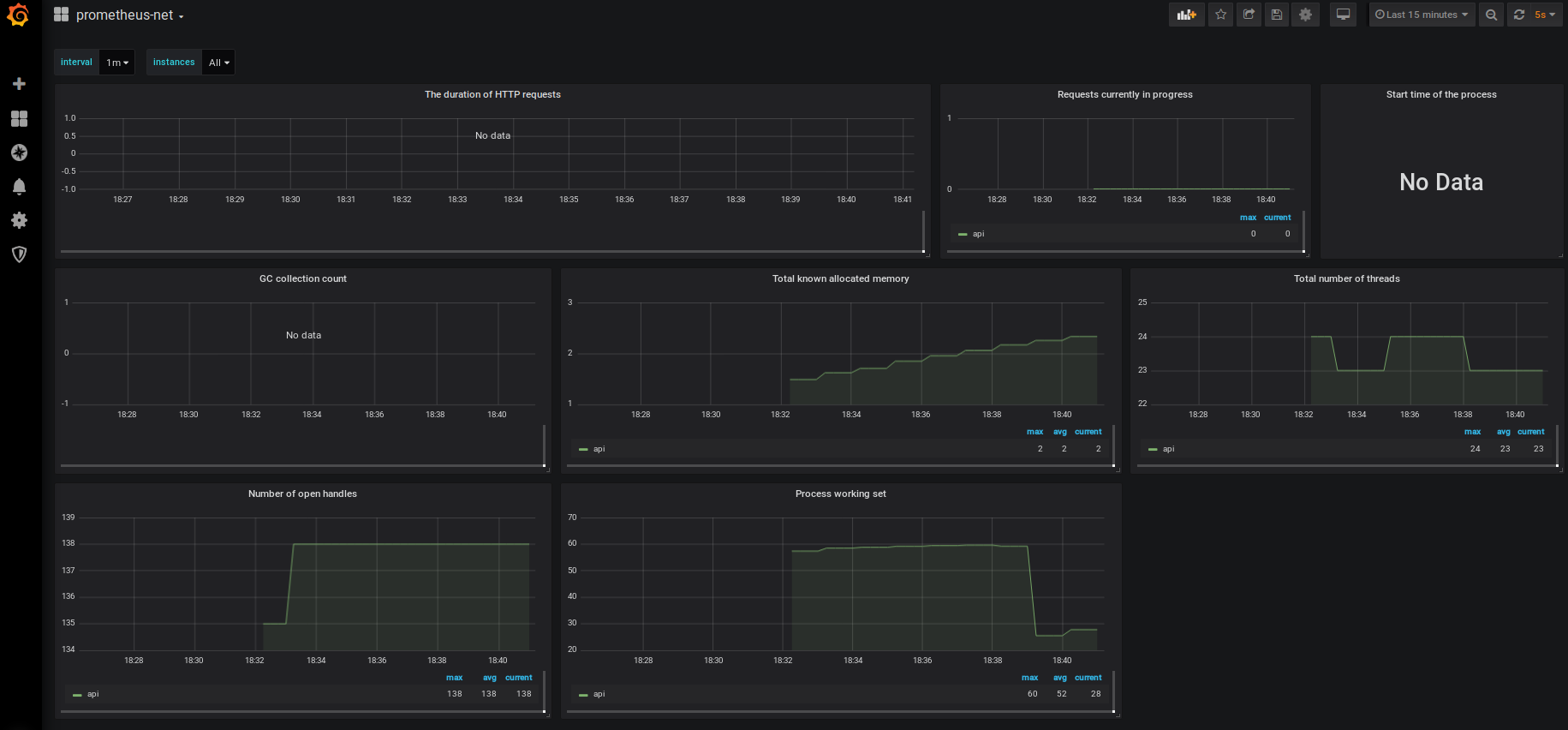Image resolution: width=1568 pixels, height=730 pixels.
Task: Sort working set legend by avg
Action: pos(1059,678)
